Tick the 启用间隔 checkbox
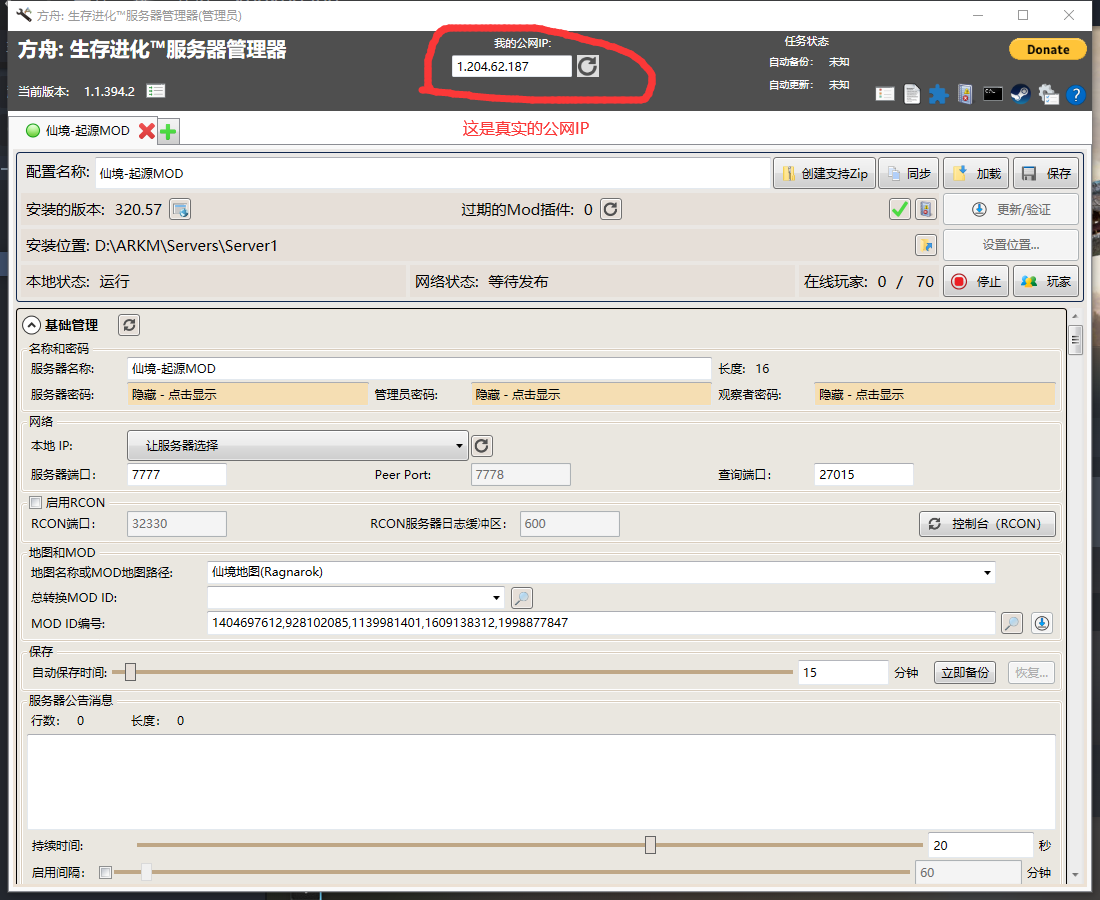Viewport: 1100px width, 900px height. (x=105, y=872)
